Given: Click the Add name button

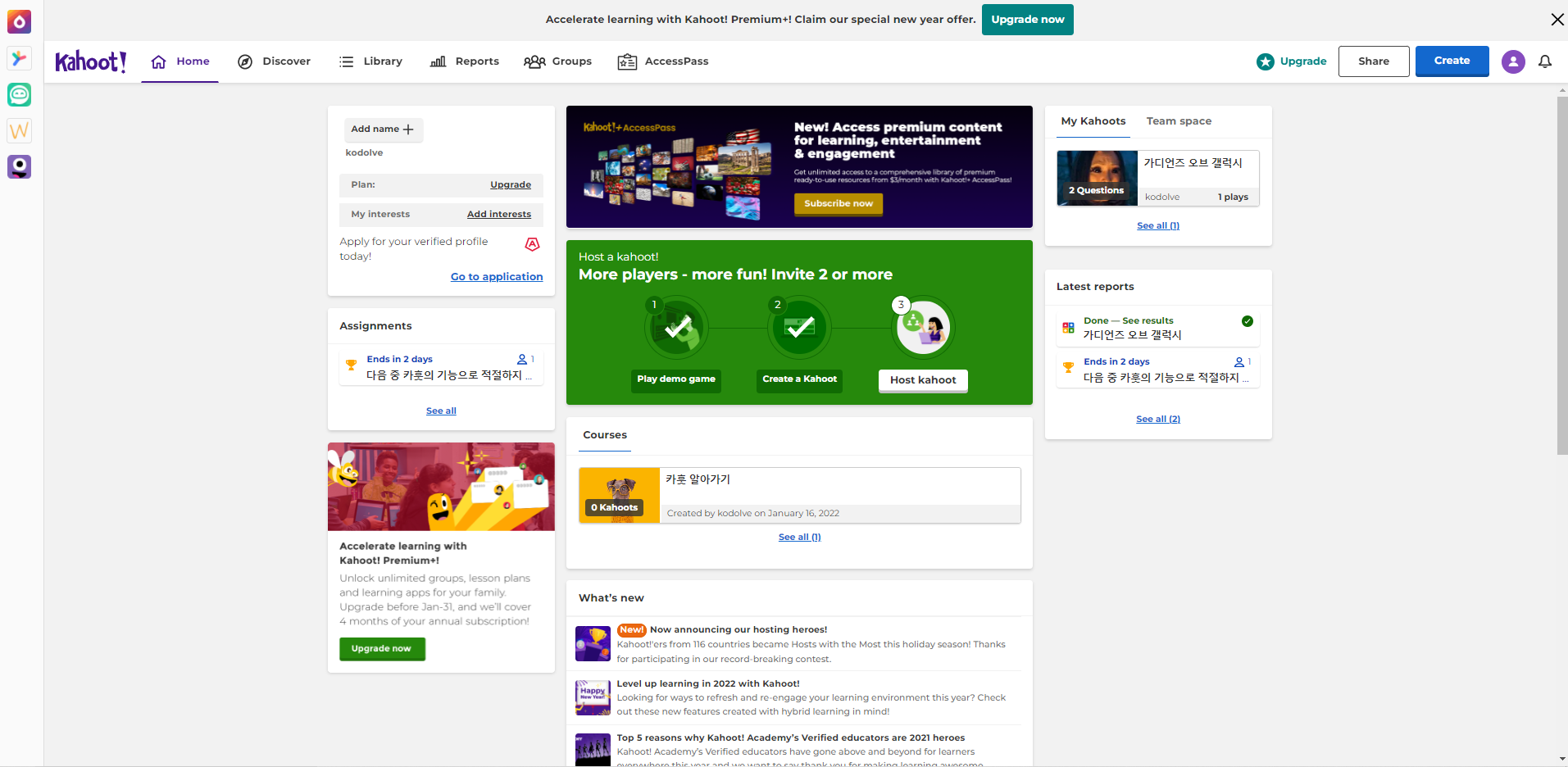Looking at the screenshot, I should (x=383, y=129).
